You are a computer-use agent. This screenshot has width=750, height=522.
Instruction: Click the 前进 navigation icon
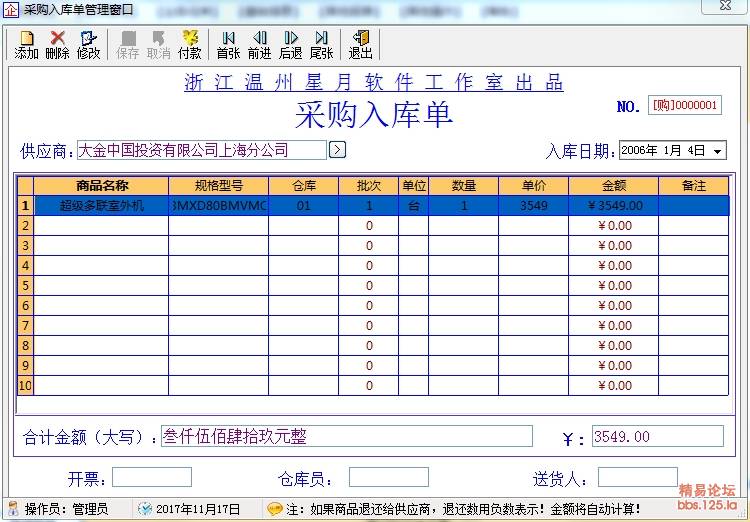259,45
